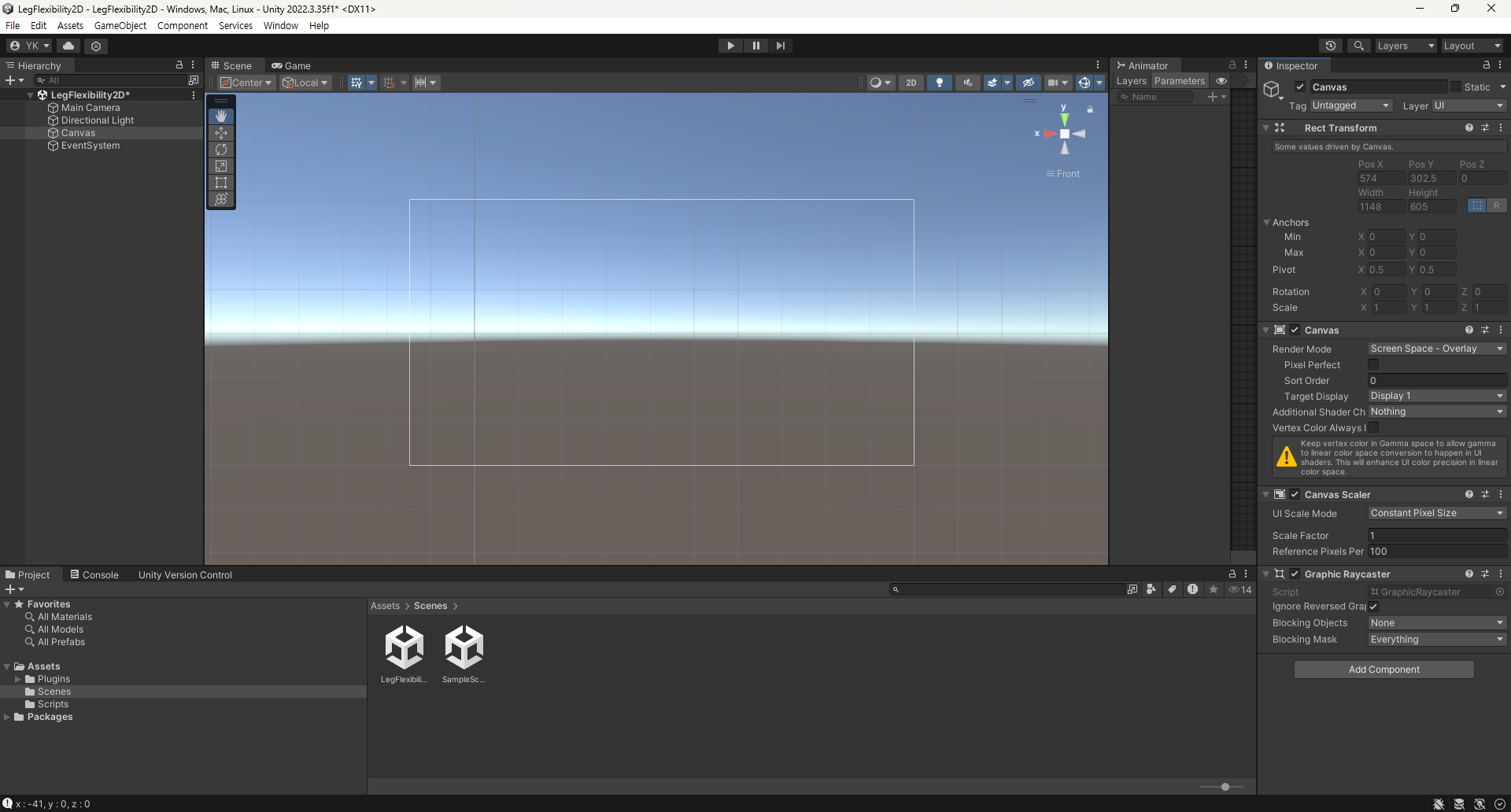1511x812 pixels.
Task: Click the Add Component button
Action: point(1384,669)
